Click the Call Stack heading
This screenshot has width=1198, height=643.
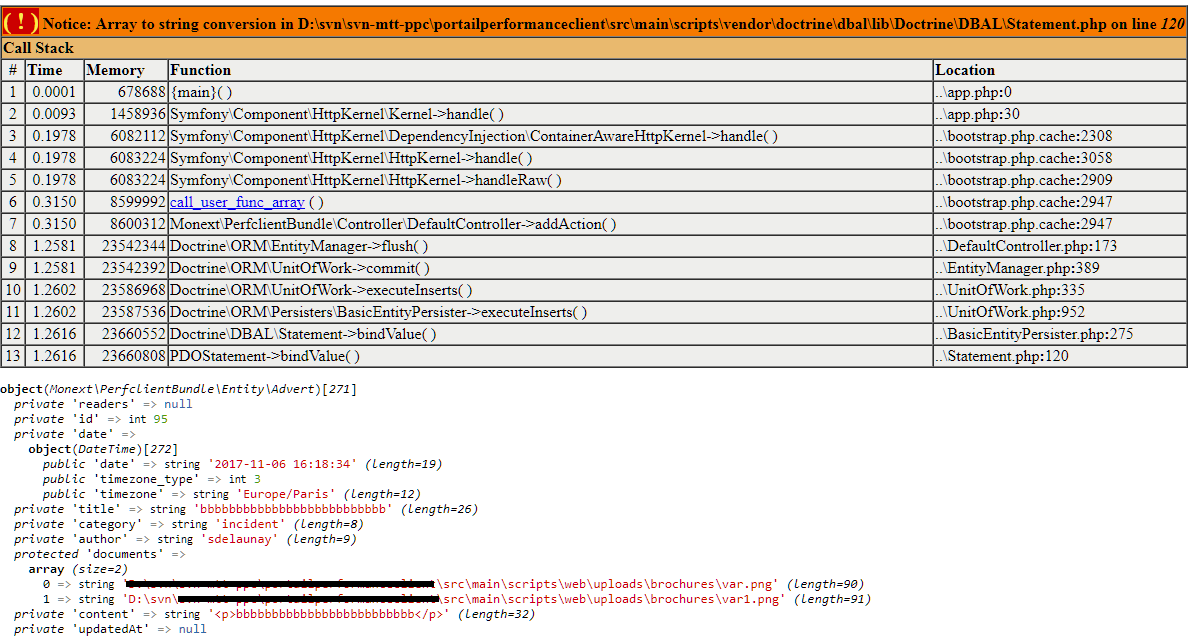click(39, 48)
